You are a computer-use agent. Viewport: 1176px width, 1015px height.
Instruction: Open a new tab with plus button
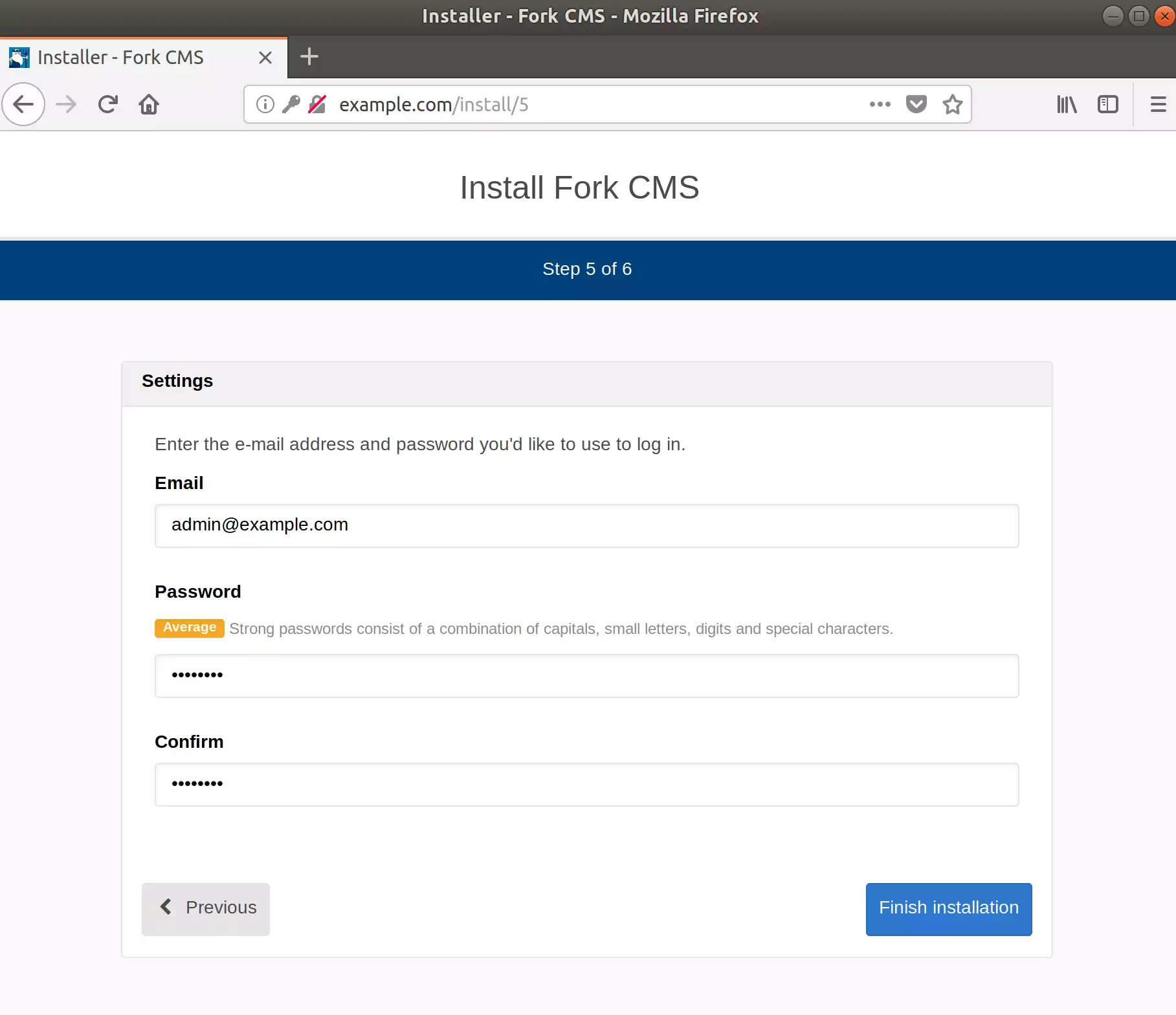309,57
